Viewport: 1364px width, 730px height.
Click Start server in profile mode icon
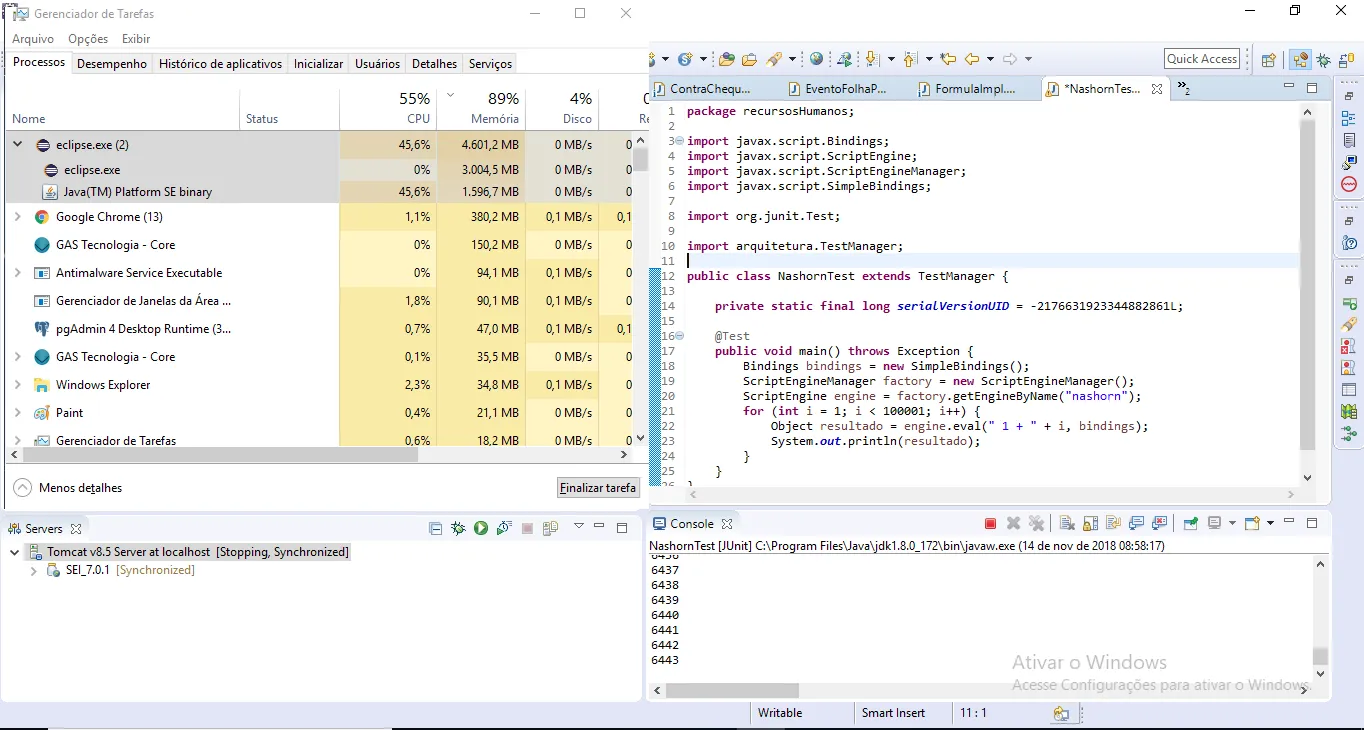click(504, 528)
